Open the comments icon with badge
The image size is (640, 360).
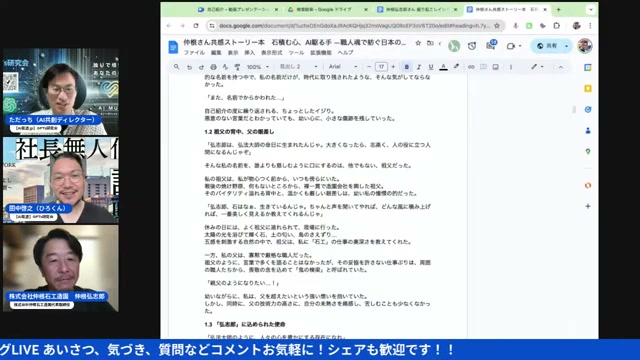(x=491, y=46)
